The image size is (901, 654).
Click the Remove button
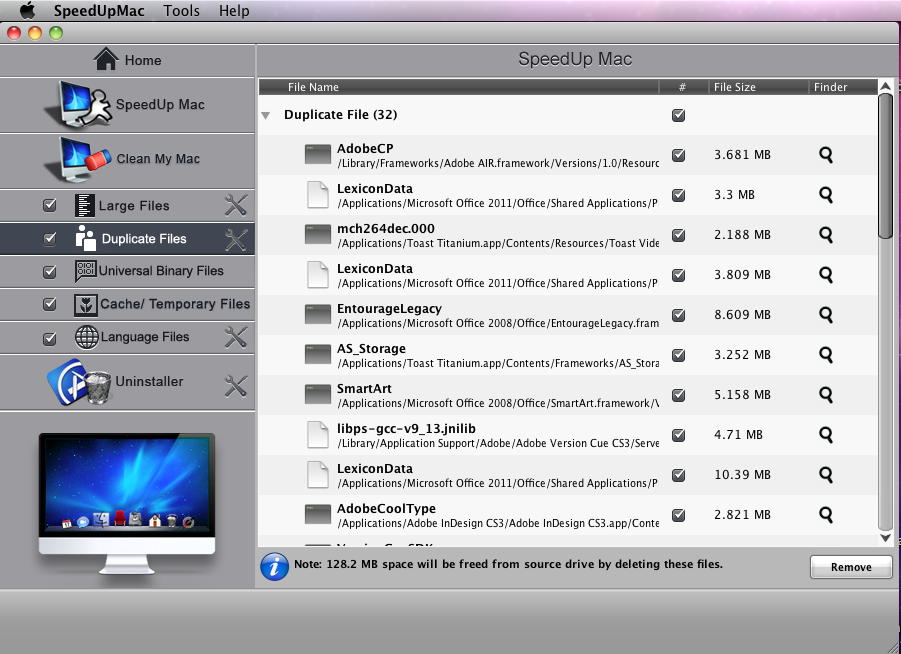click(x=851, y=567)
